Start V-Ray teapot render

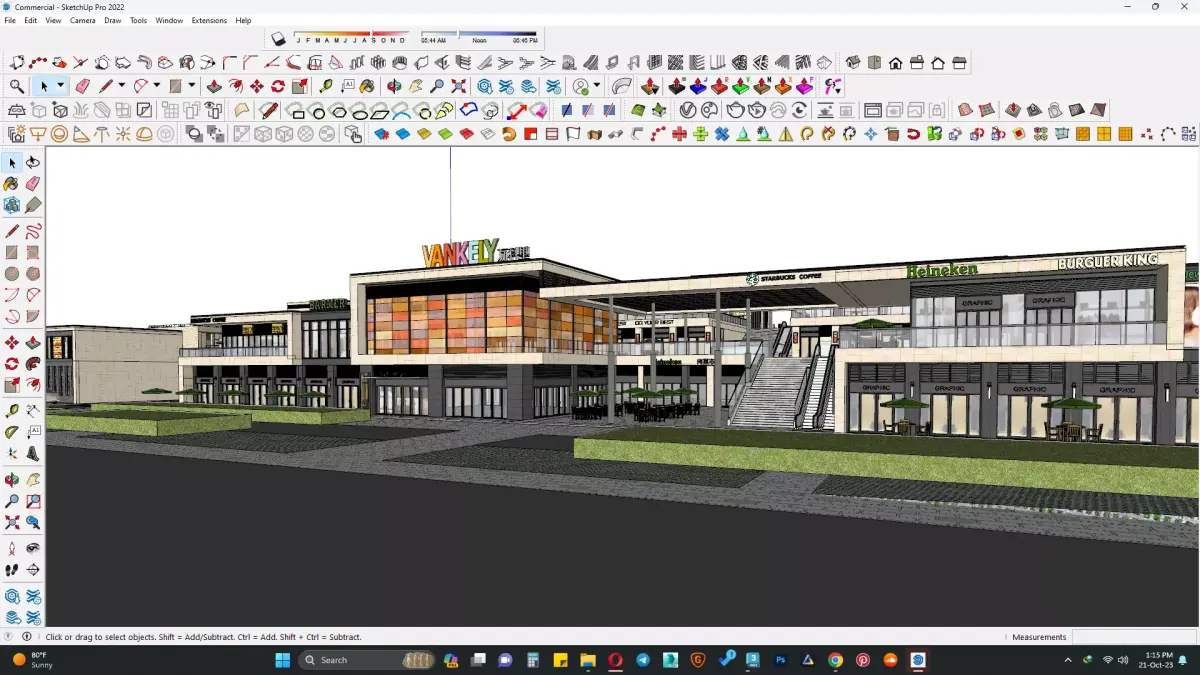click(x=736, y=110)
